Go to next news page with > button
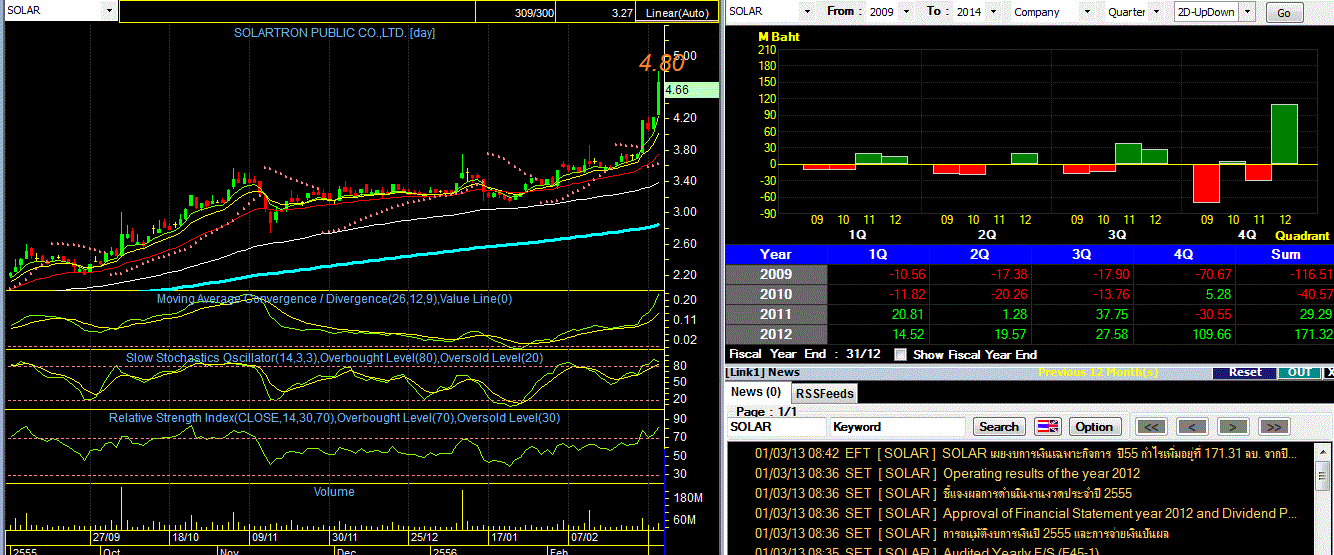This screenshot has height=555, width=1334. pos(1232,426)
